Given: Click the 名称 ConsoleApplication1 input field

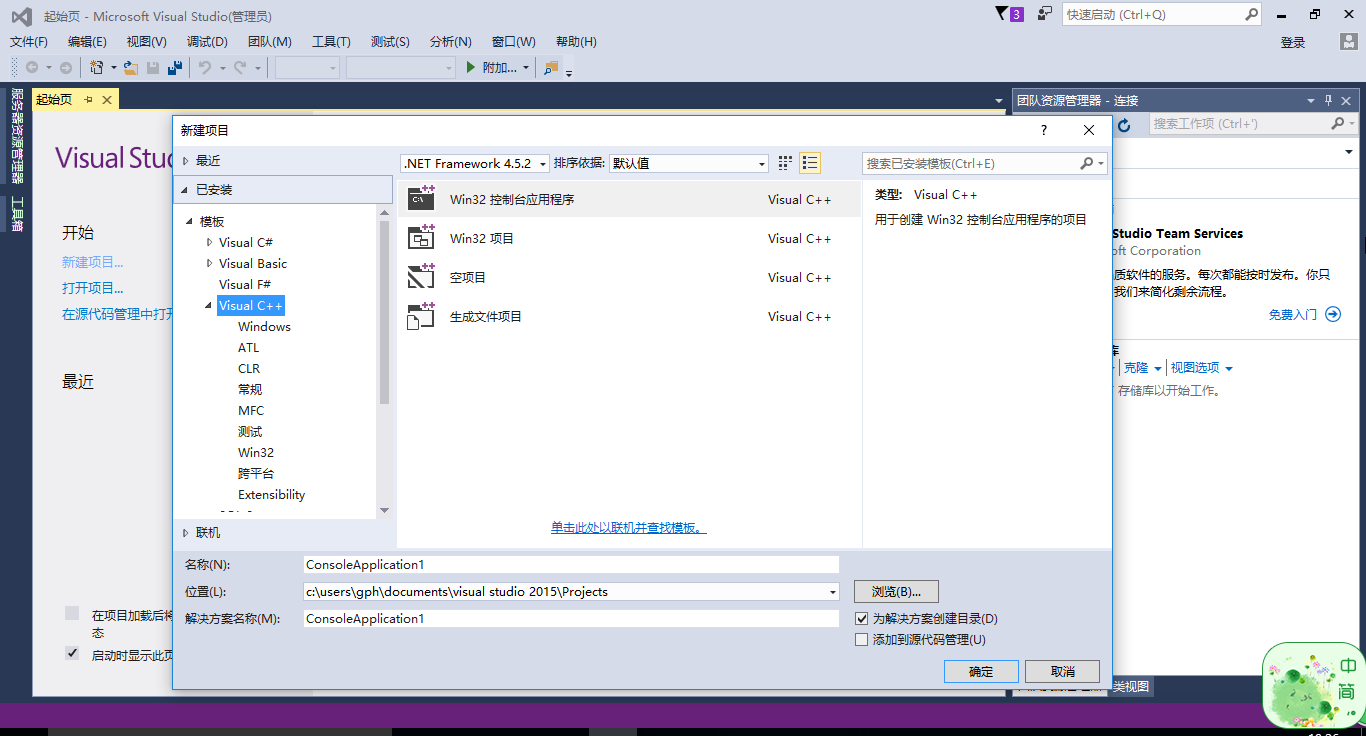Looking at the screenshot, I should (x=571, y=564).
